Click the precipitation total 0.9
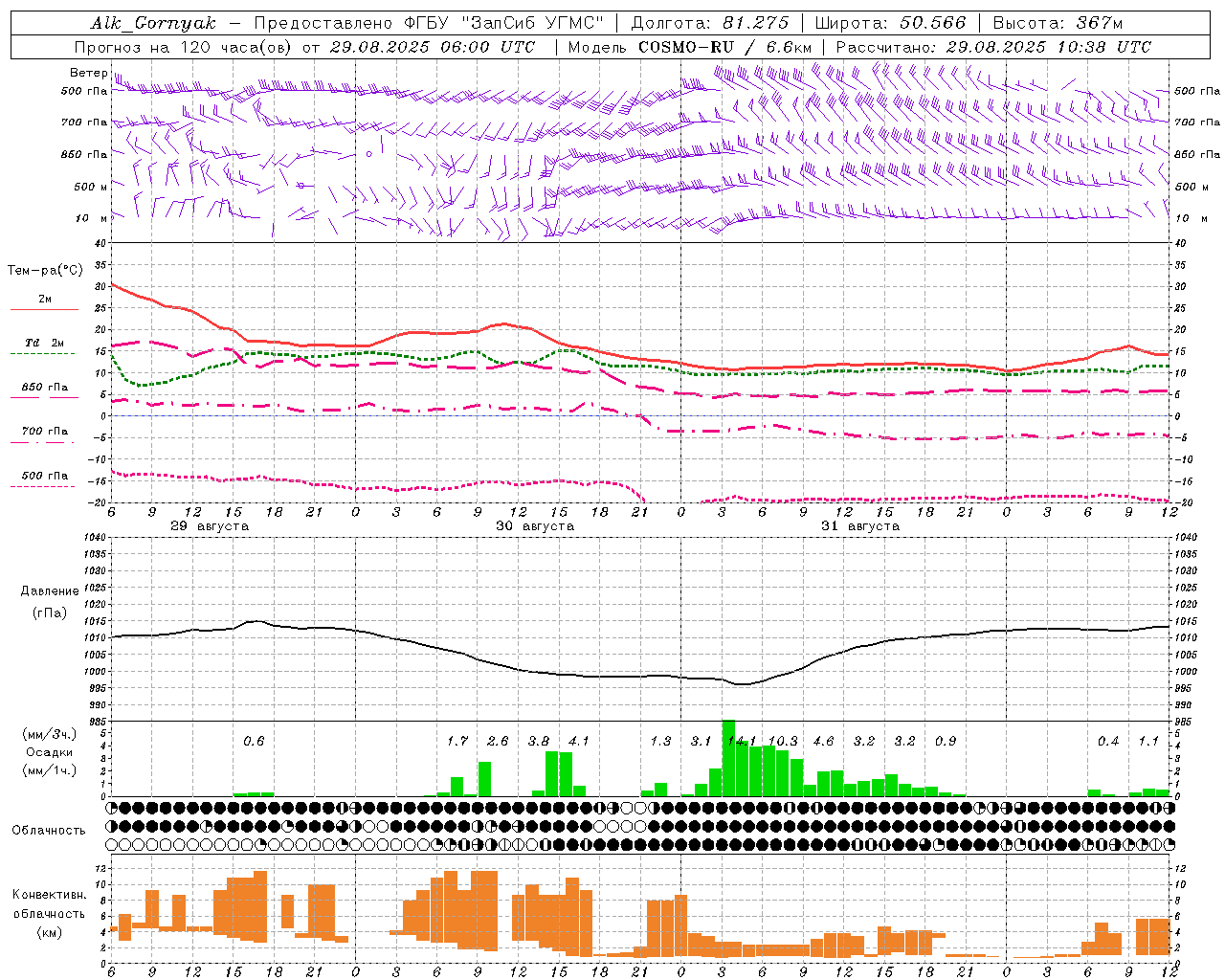 pos(946,741)
